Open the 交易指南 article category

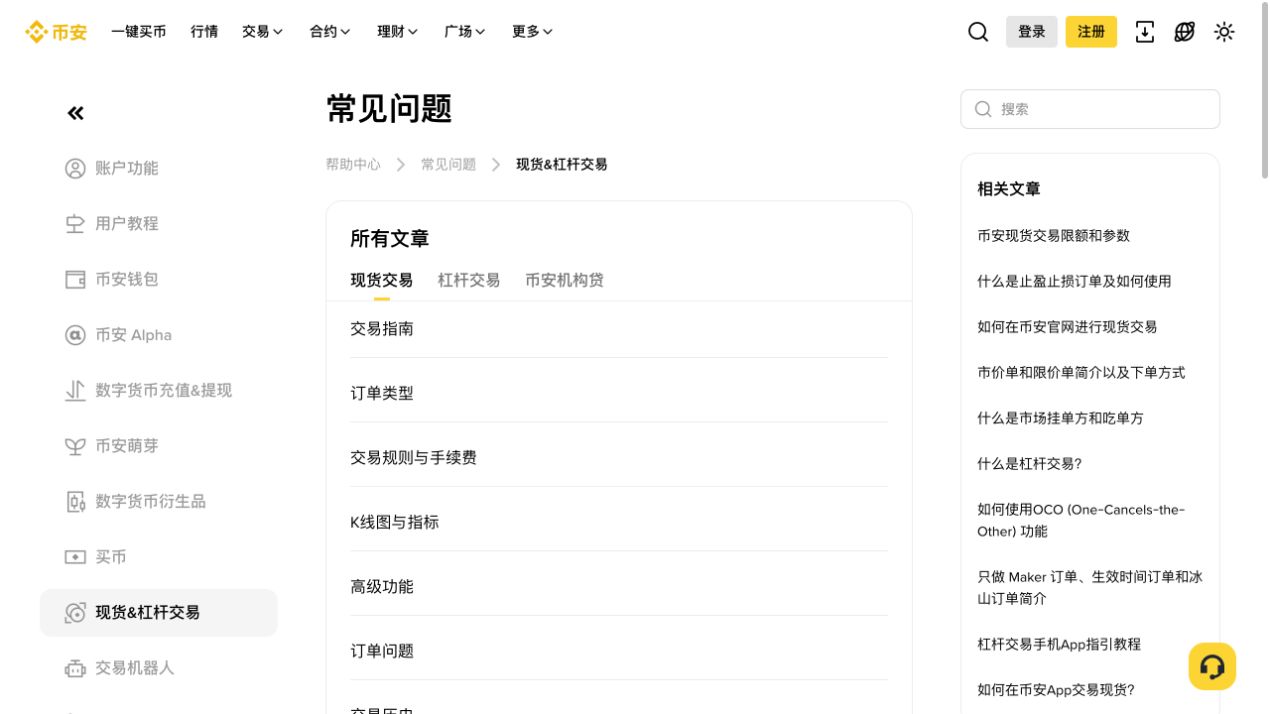(x=619, y=329)
